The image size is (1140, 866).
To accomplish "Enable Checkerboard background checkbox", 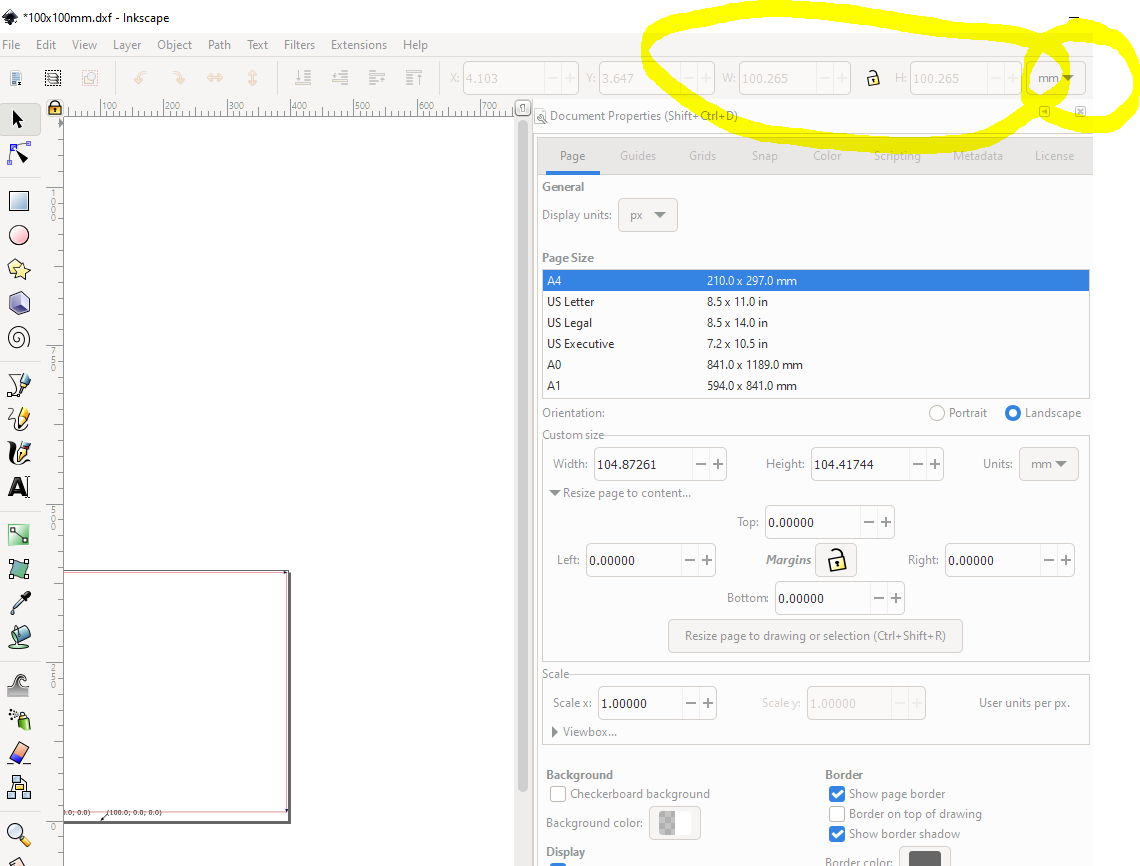I will tap(558, 794).
